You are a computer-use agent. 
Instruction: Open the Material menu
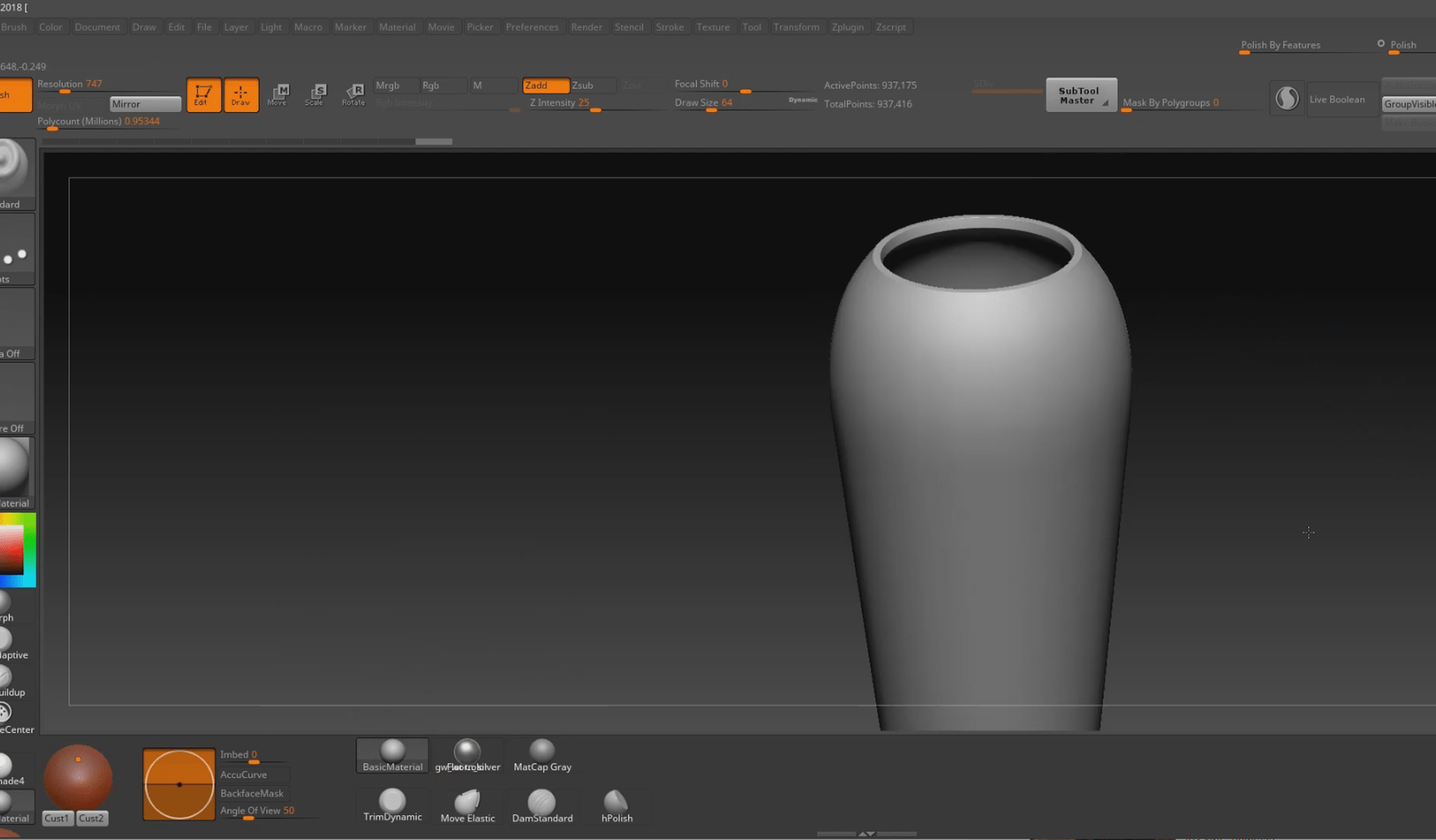click(x=397, y=26)
